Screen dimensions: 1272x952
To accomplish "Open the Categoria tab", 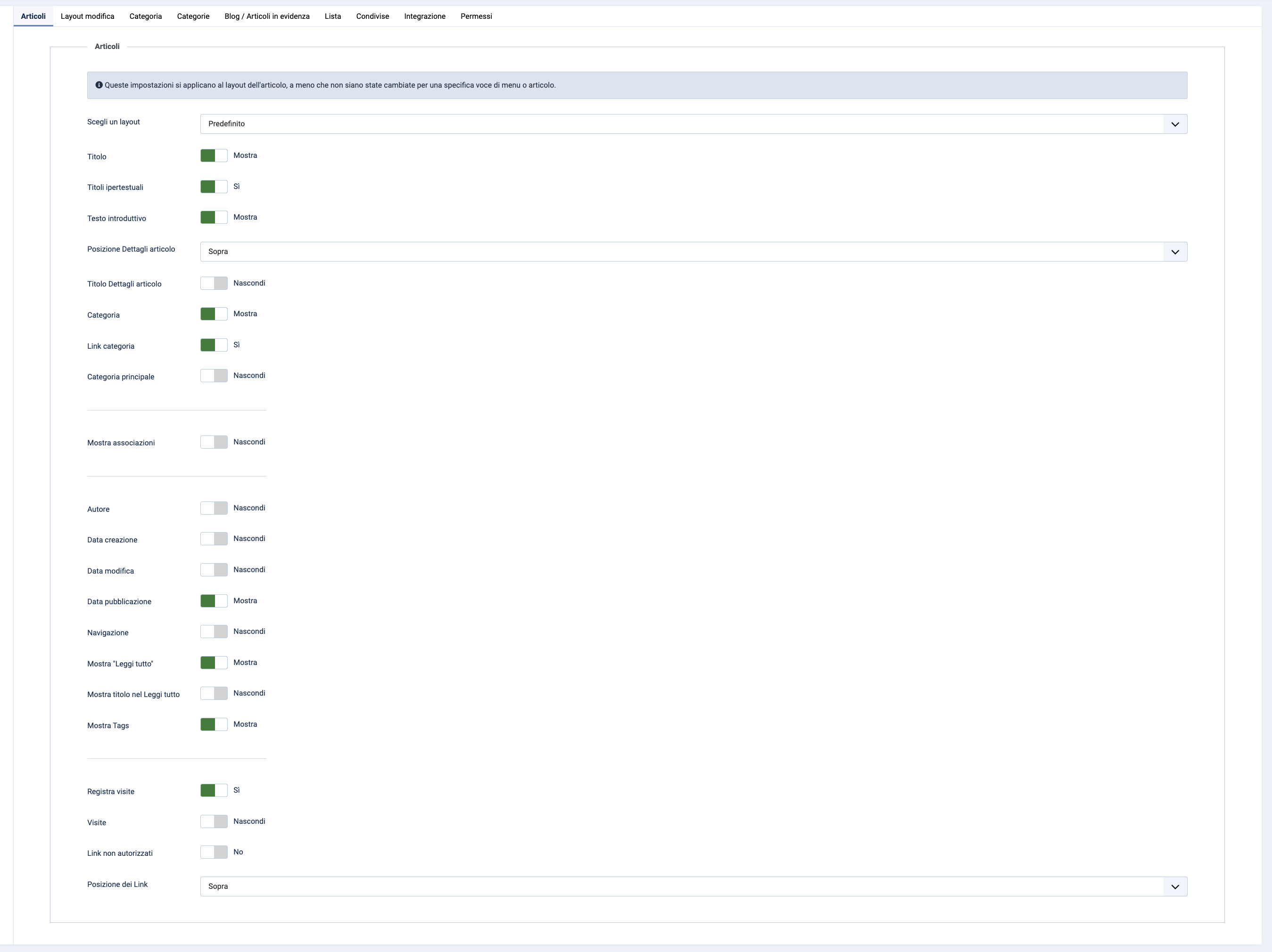I will [146, 16].
